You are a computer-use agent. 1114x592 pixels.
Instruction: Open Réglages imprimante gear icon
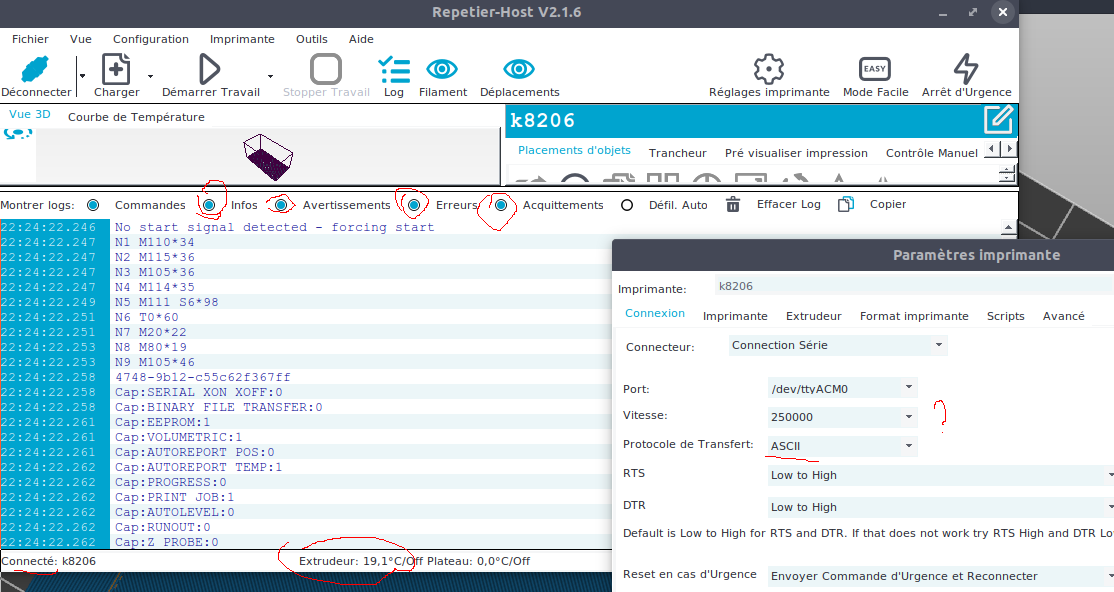tap(769, 69)
